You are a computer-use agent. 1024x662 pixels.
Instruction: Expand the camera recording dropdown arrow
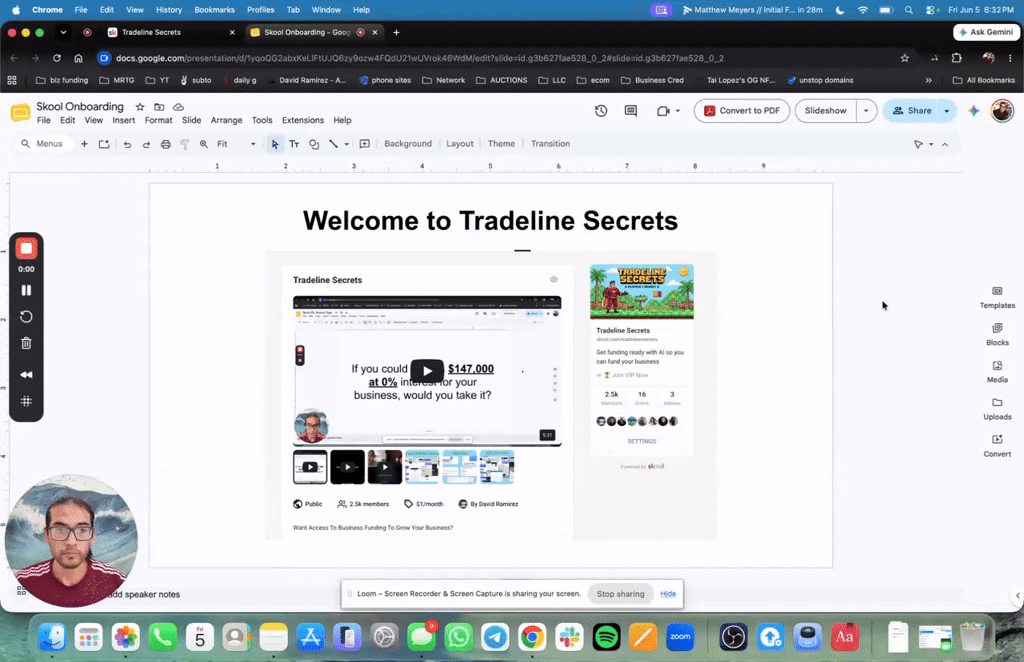coord(678,111)
